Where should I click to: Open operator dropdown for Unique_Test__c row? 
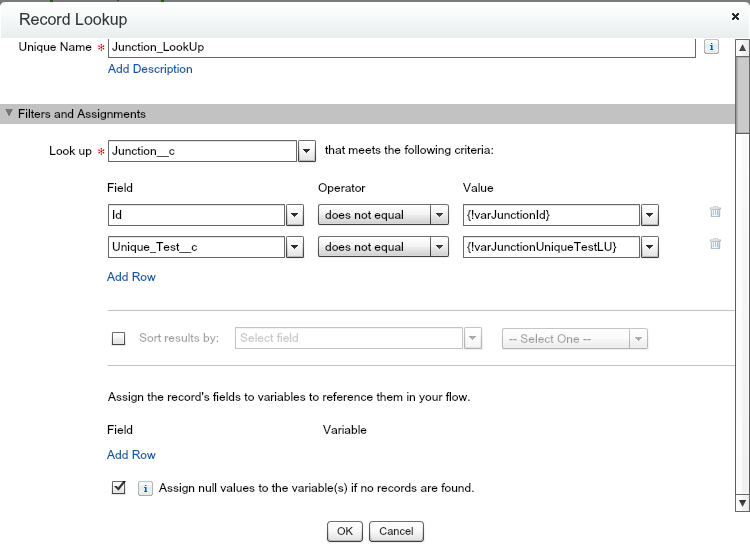[440, 247]
